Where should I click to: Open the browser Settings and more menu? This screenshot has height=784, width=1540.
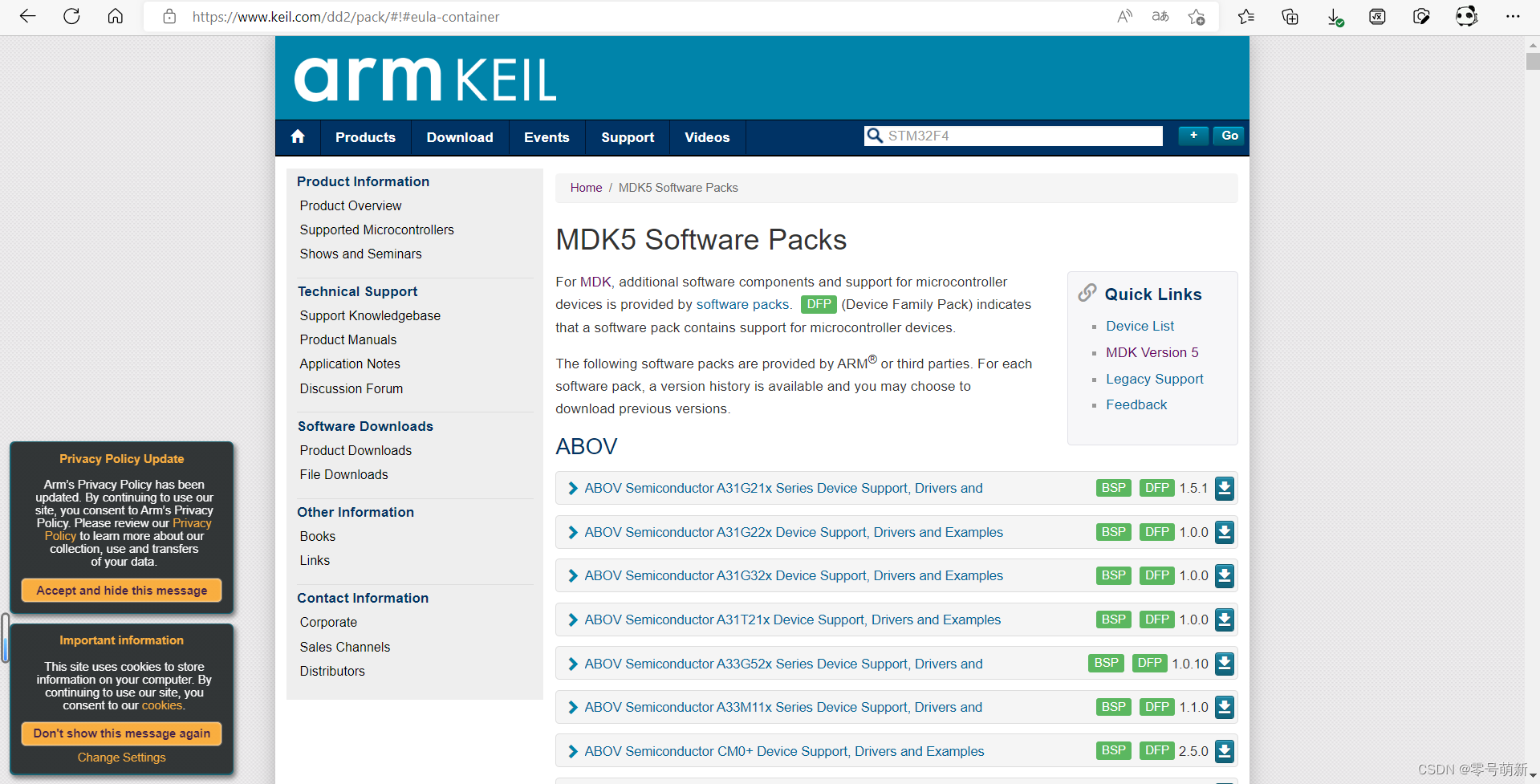click(1513, 16)
